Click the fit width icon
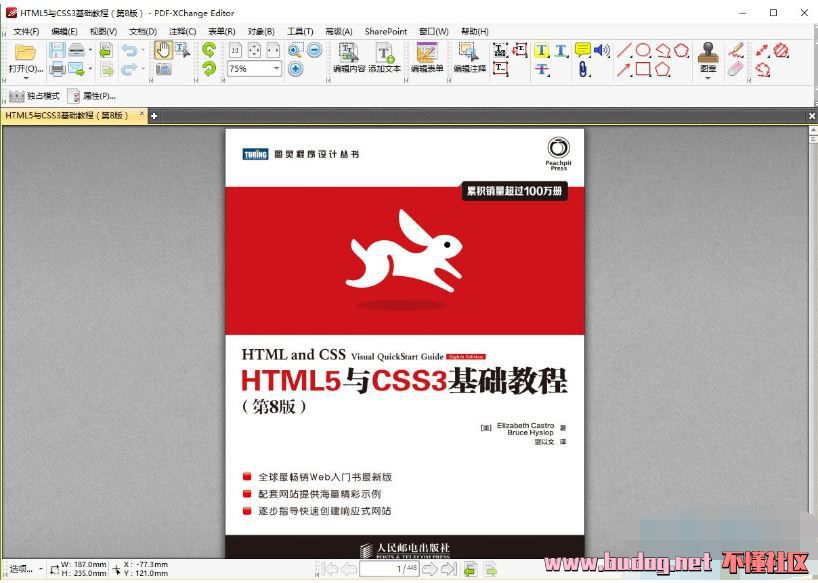Screen dimensions: 818x583 click(273, 50)
